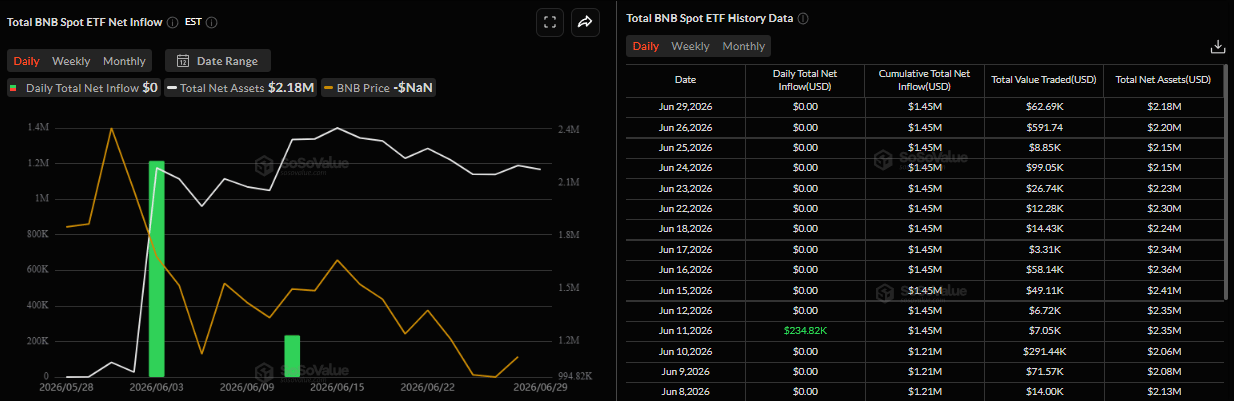Click the $2.06M net assets cell
This screenshot has width=1234, height=401.
pos(1163,352)
